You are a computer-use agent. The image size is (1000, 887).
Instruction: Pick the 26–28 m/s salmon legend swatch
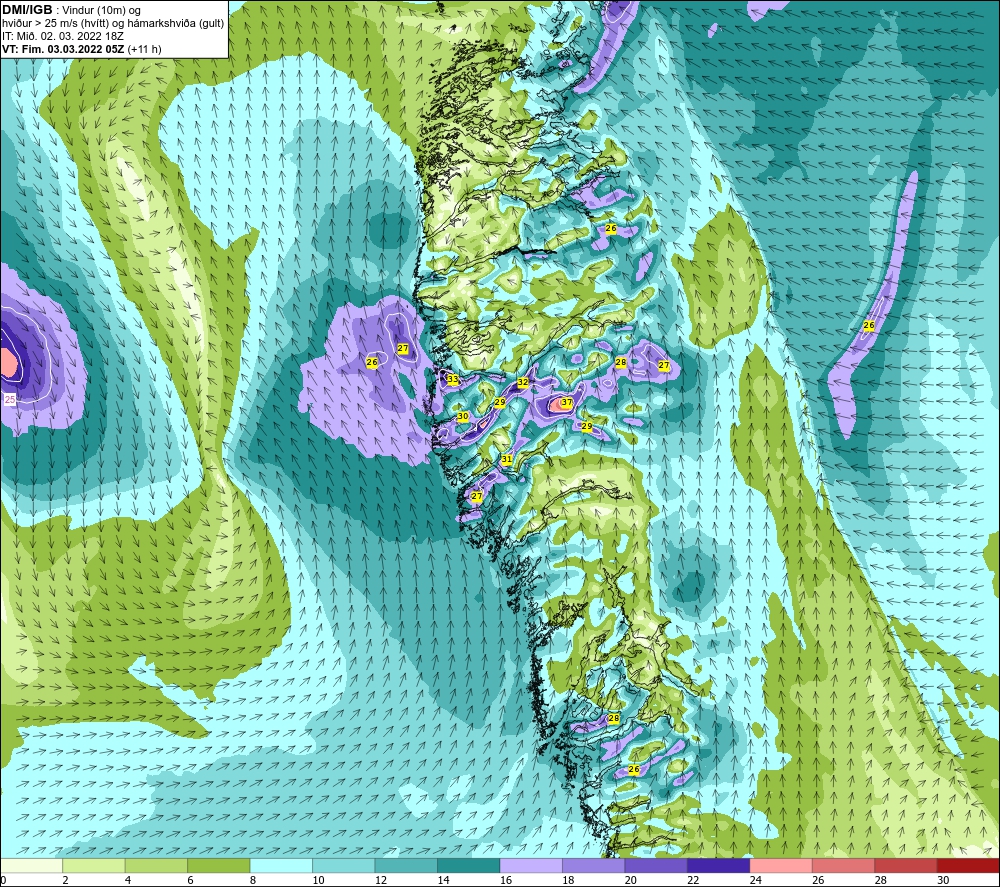point(844,865)
